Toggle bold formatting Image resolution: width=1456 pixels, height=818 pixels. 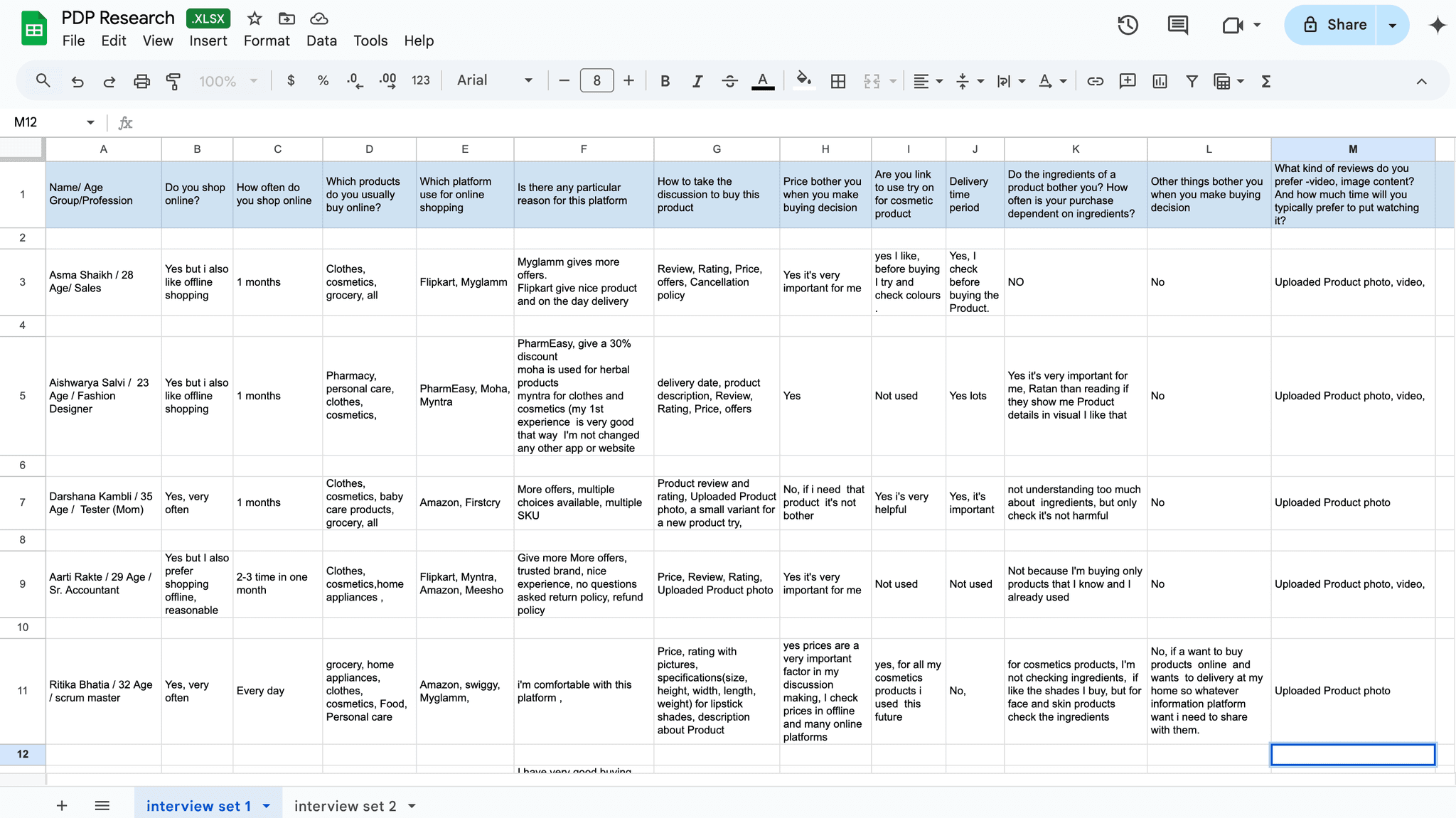665,81
